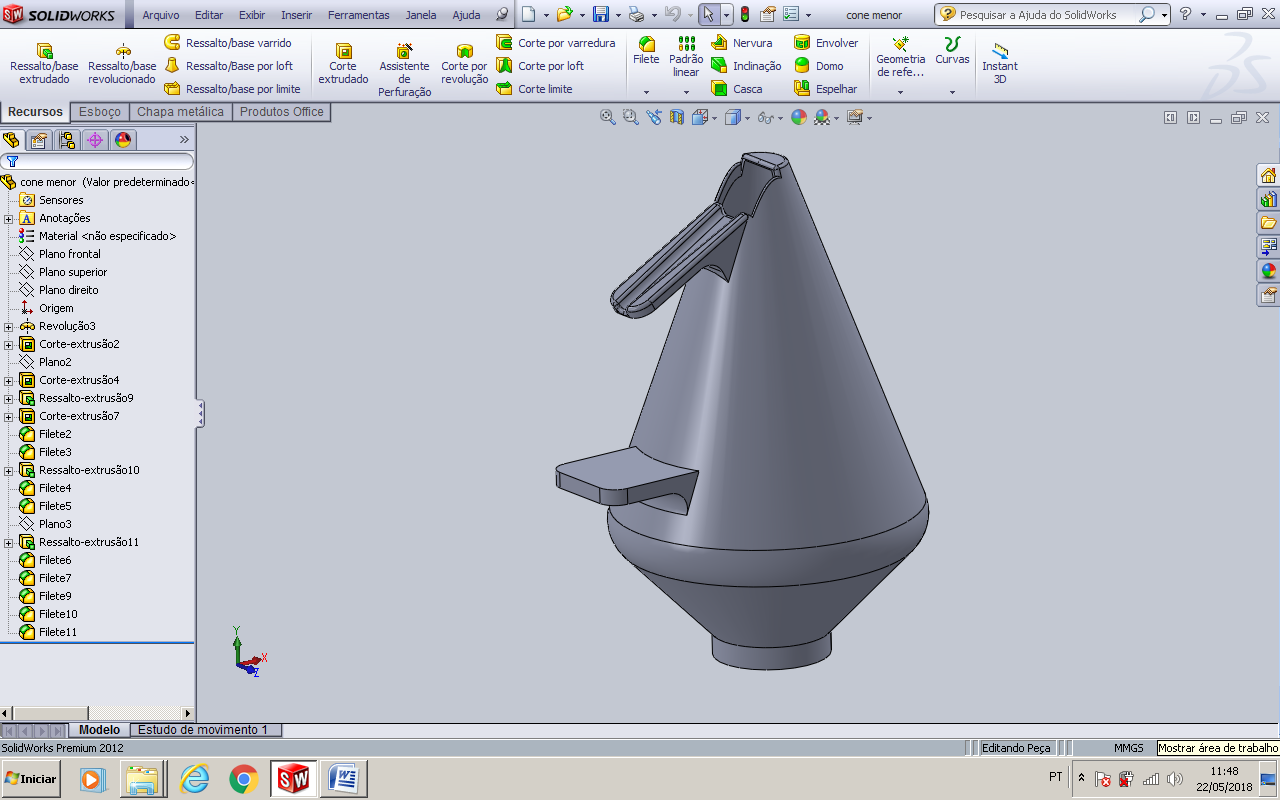
Task: Activate the Padrão linear tool
Action: pyautogui.click(x=686, y=57)
